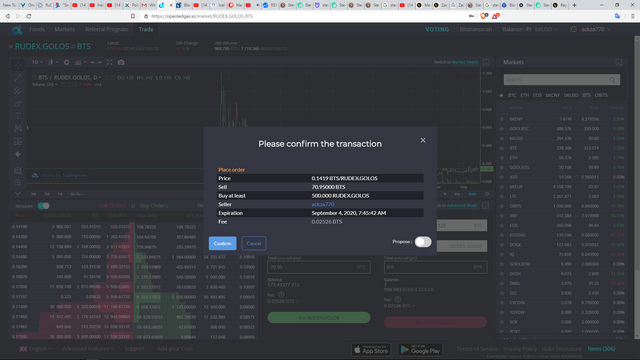The width and height of the screenshot is (640, 360).
Task: Open candlestick chart style dropdown
Action: (x=53, y=62)
